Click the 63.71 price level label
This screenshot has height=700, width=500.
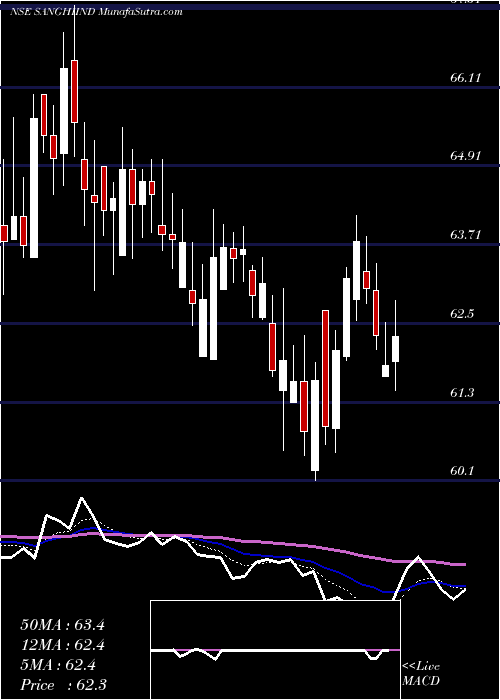(x=465, y=234)
